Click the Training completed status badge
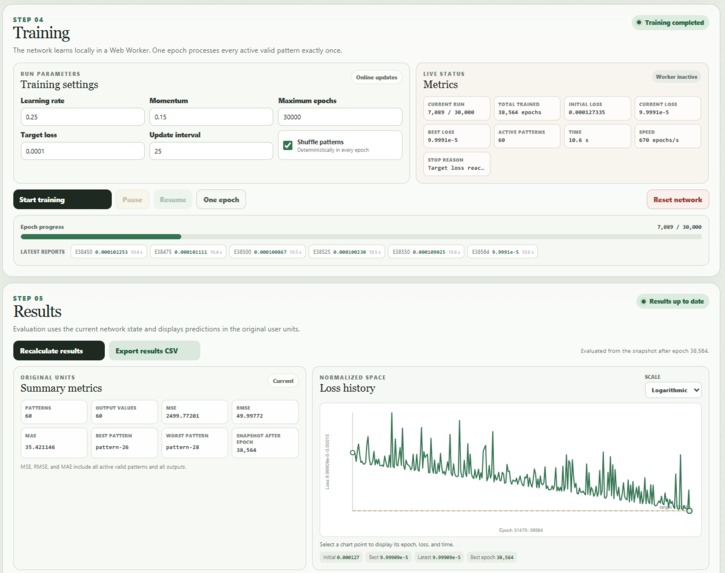 [670, 22]
